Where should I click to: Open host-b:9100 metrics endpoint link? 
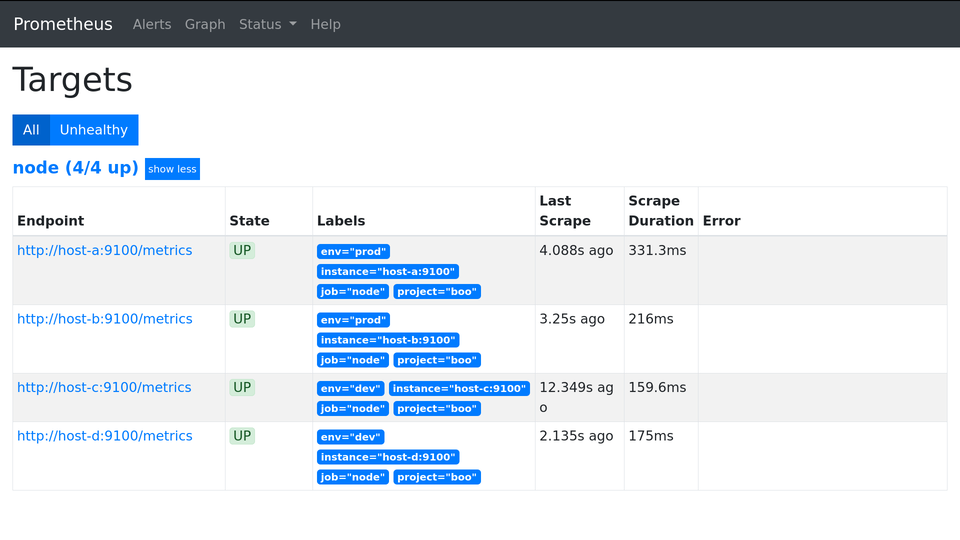tap(104, 319)
